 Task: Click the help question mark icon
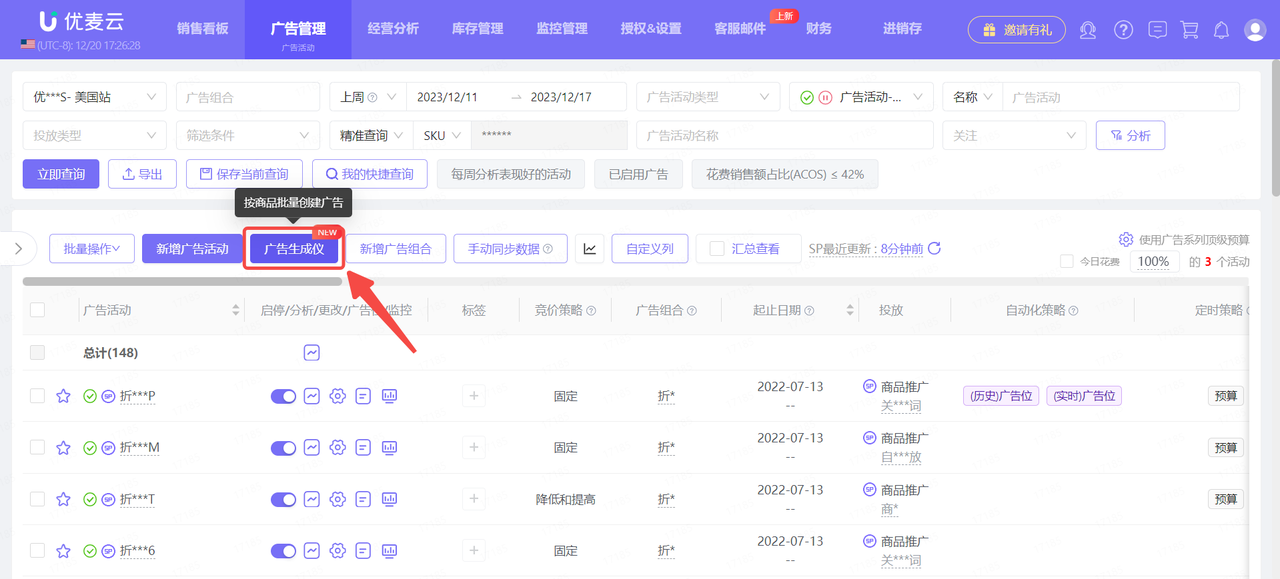[x=1122, y=30]
